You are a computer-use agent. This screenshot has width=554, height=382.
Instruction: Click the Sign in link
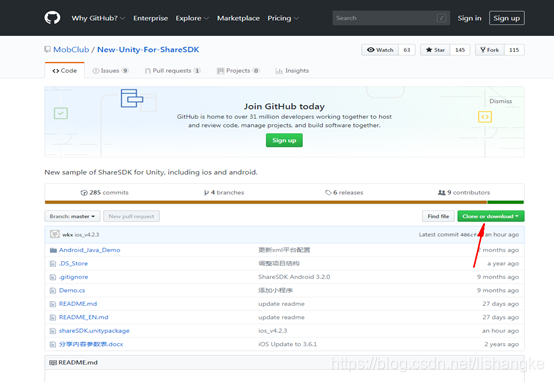(x=469, y=18)
